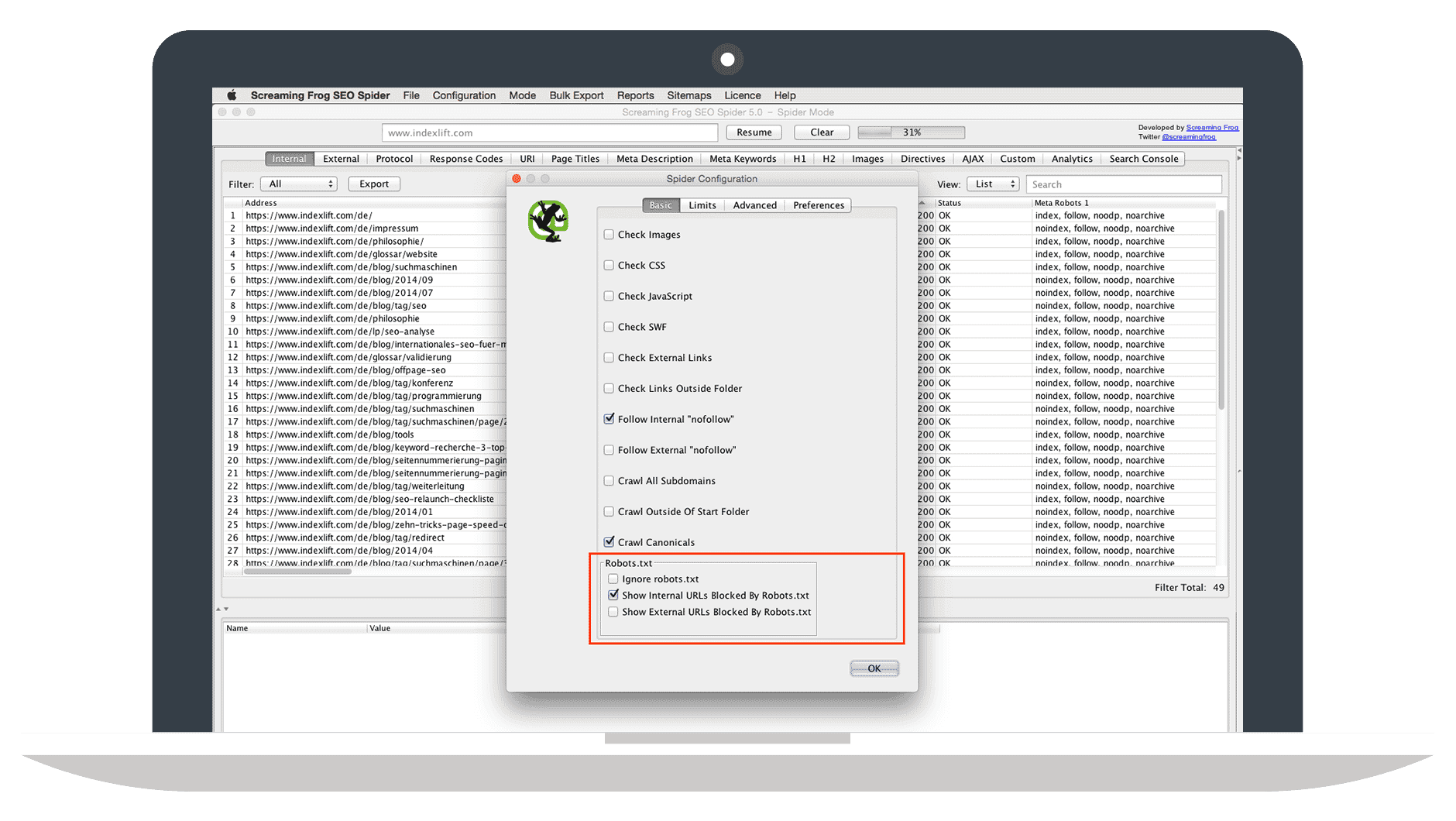Click the Search input field
The height and width of the screenshot is (821, 1456).
pos(1124,184)
